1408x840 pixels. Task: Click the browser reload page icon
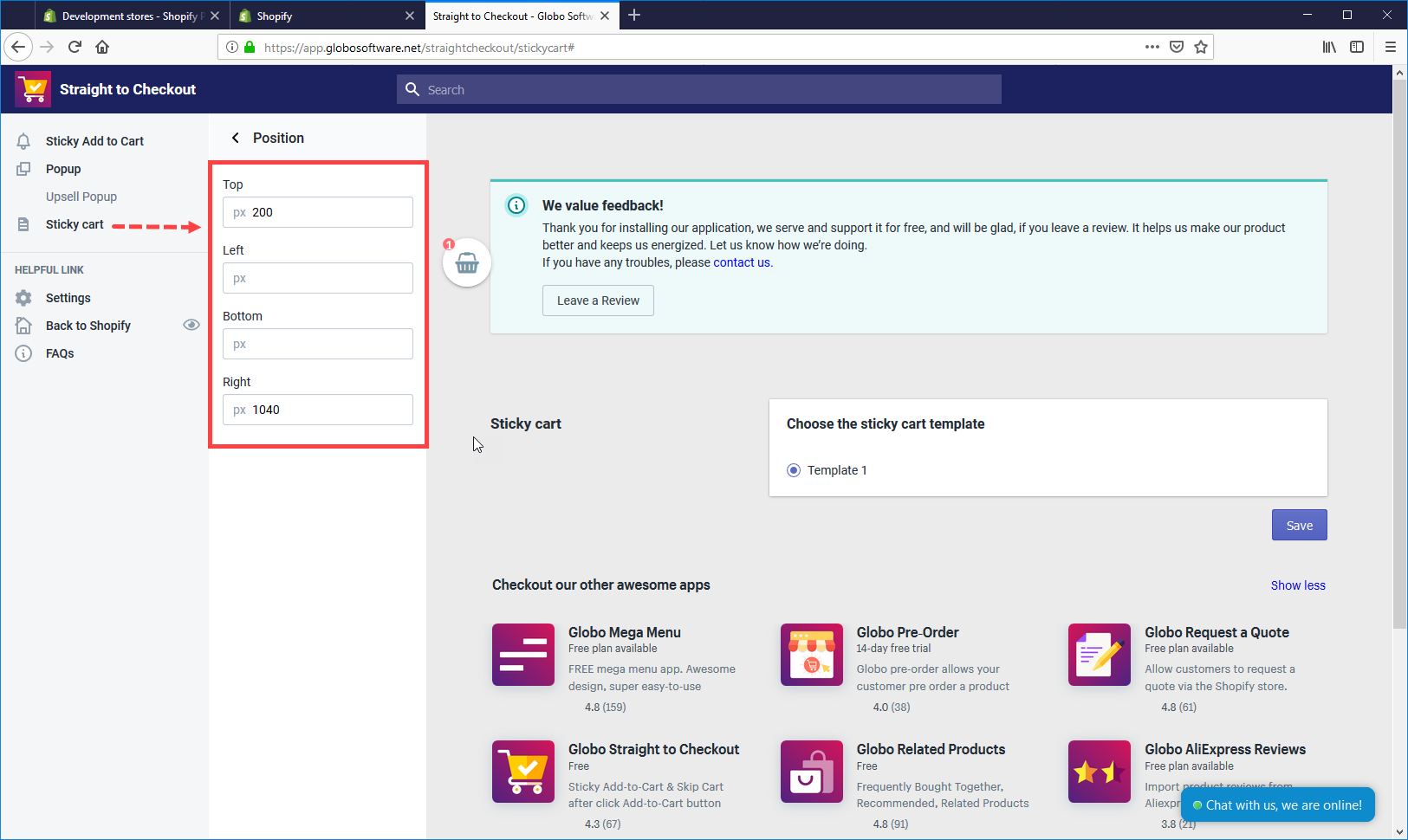point(75,48)
